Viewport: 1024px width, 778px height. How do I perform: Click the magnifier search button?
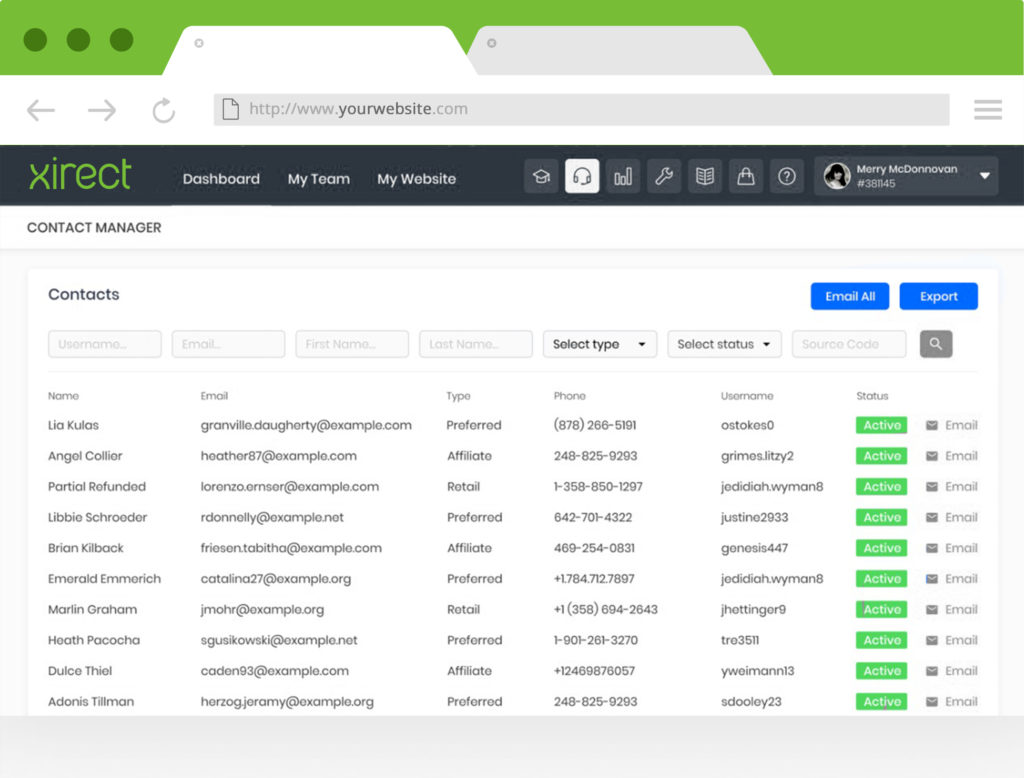coord(936,344)
